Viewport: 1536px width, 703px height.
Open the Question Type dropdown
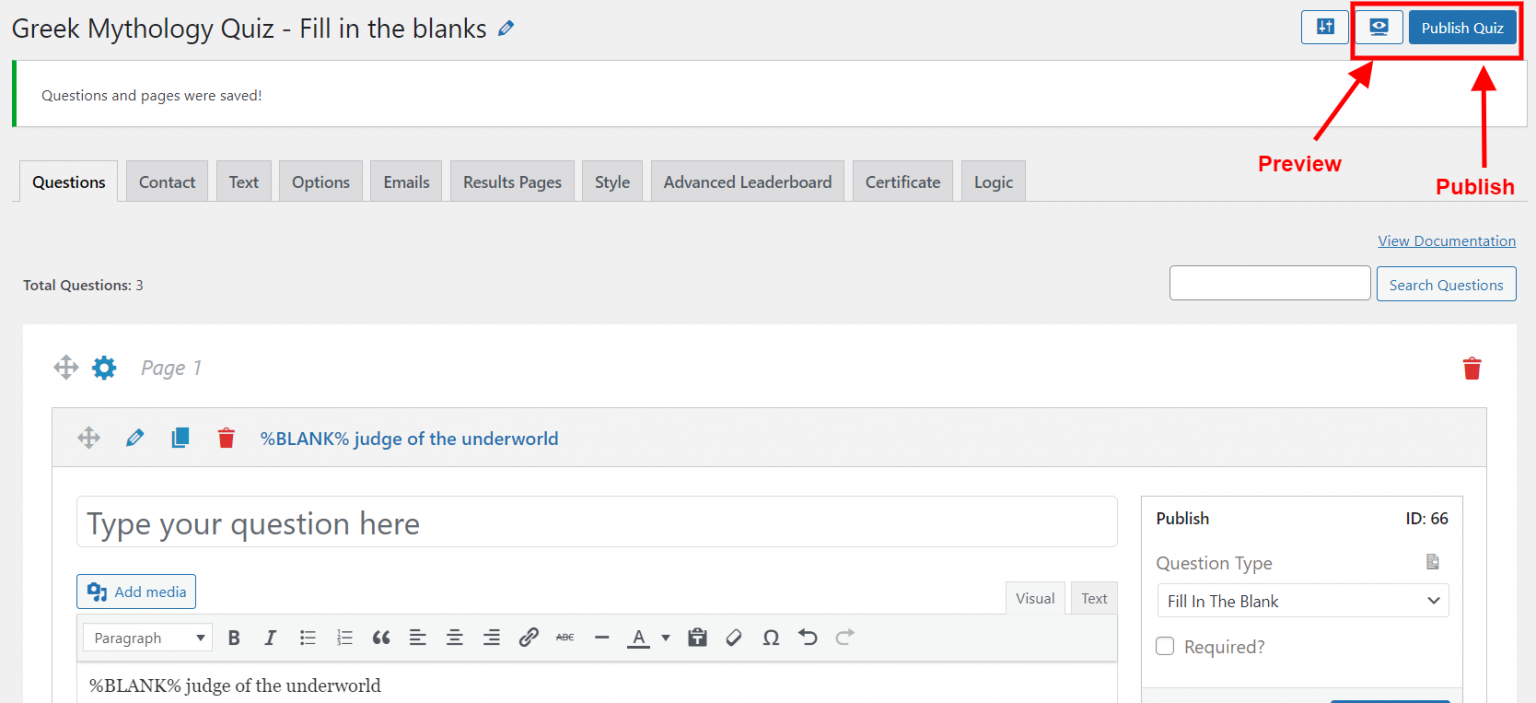[1302, 601]
